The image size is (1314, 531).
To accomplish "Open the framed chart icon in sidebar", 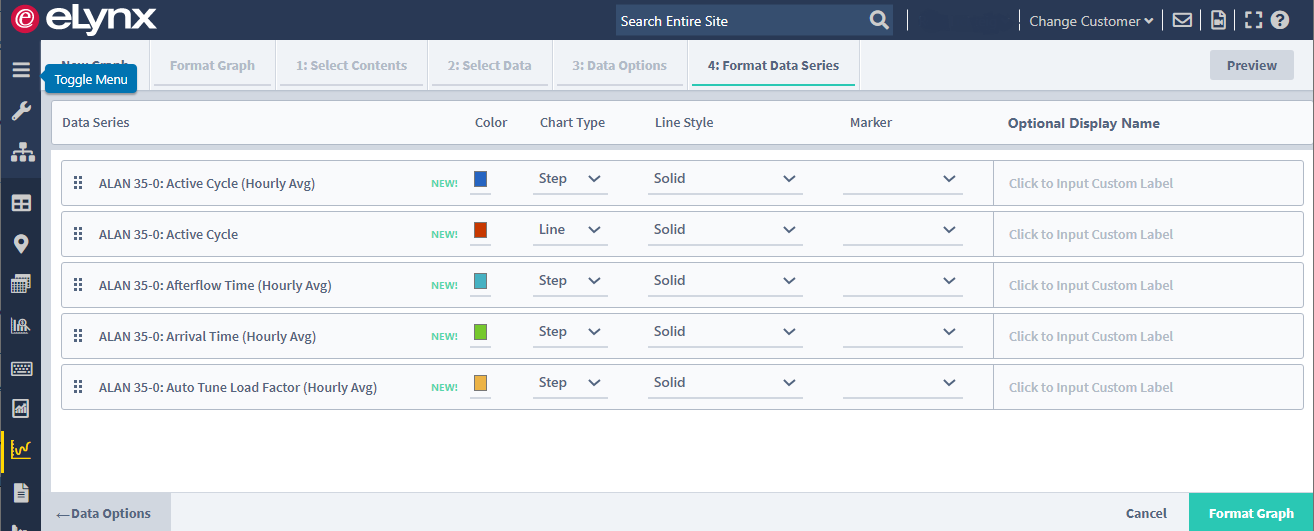I will pos(21,408).
